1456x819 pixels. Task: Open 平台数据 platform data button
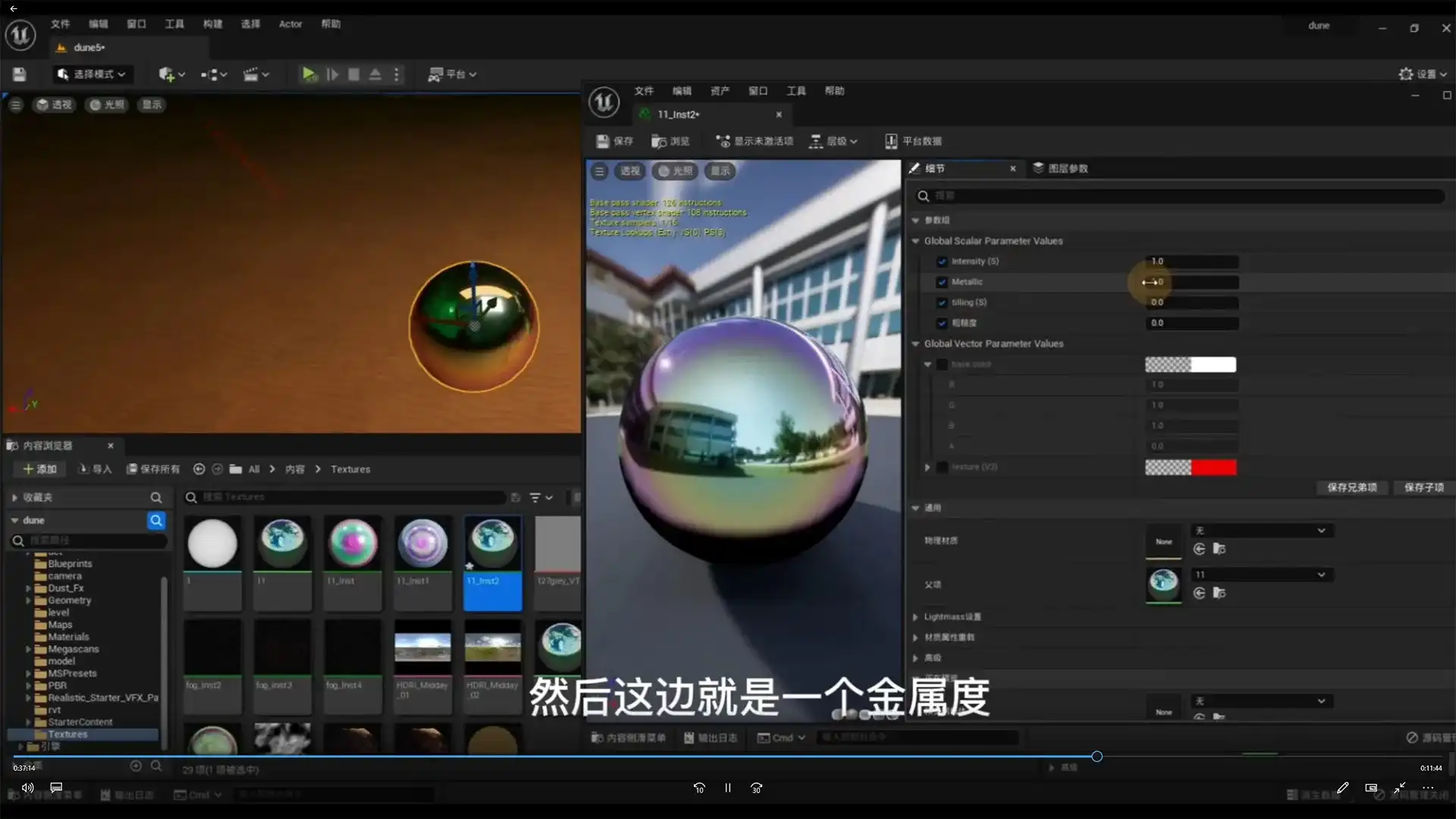click(x=913, y=141)
